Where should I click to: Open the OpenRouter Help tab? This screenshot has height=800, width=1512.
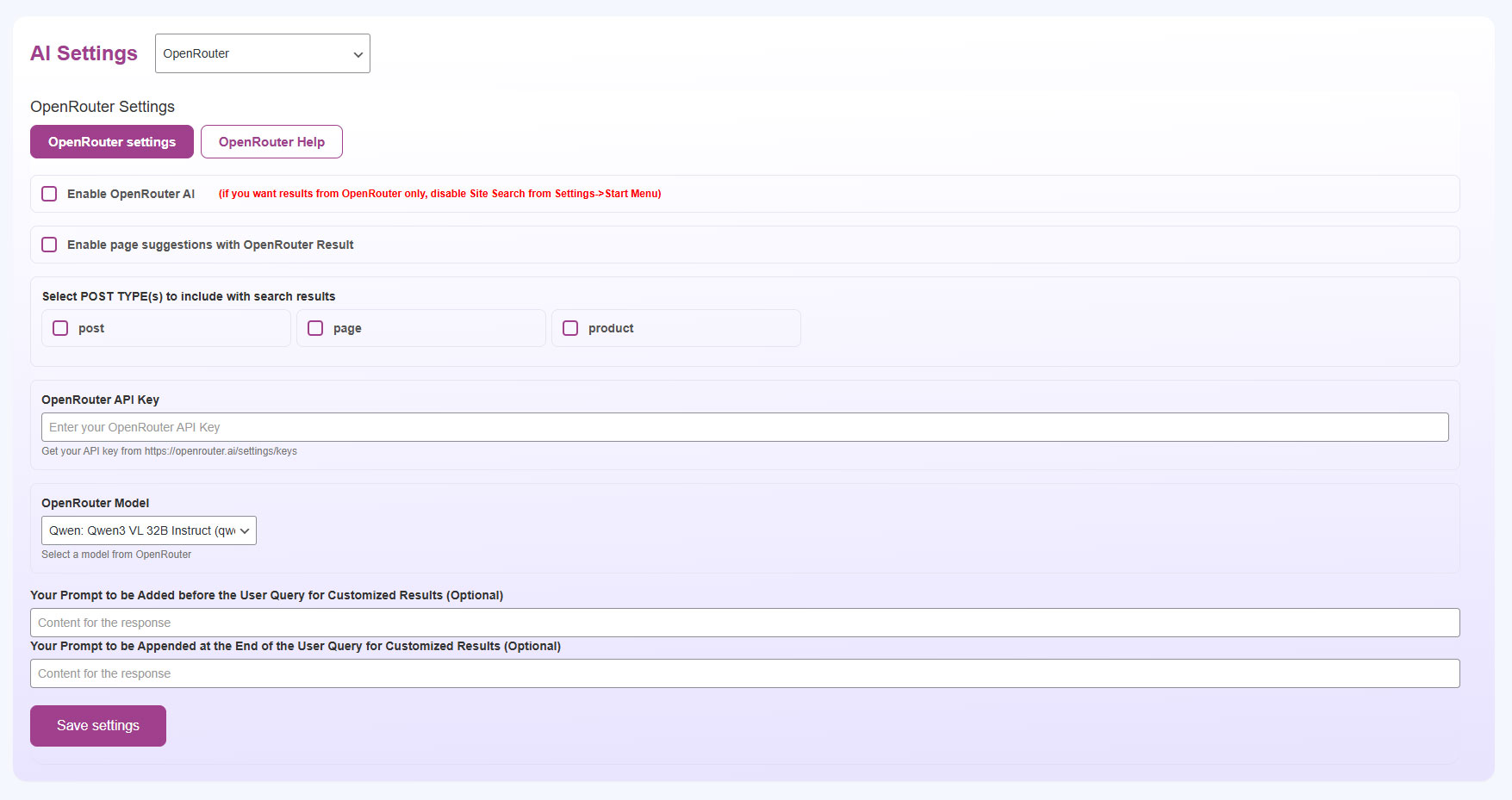click(x=271, y=142)
